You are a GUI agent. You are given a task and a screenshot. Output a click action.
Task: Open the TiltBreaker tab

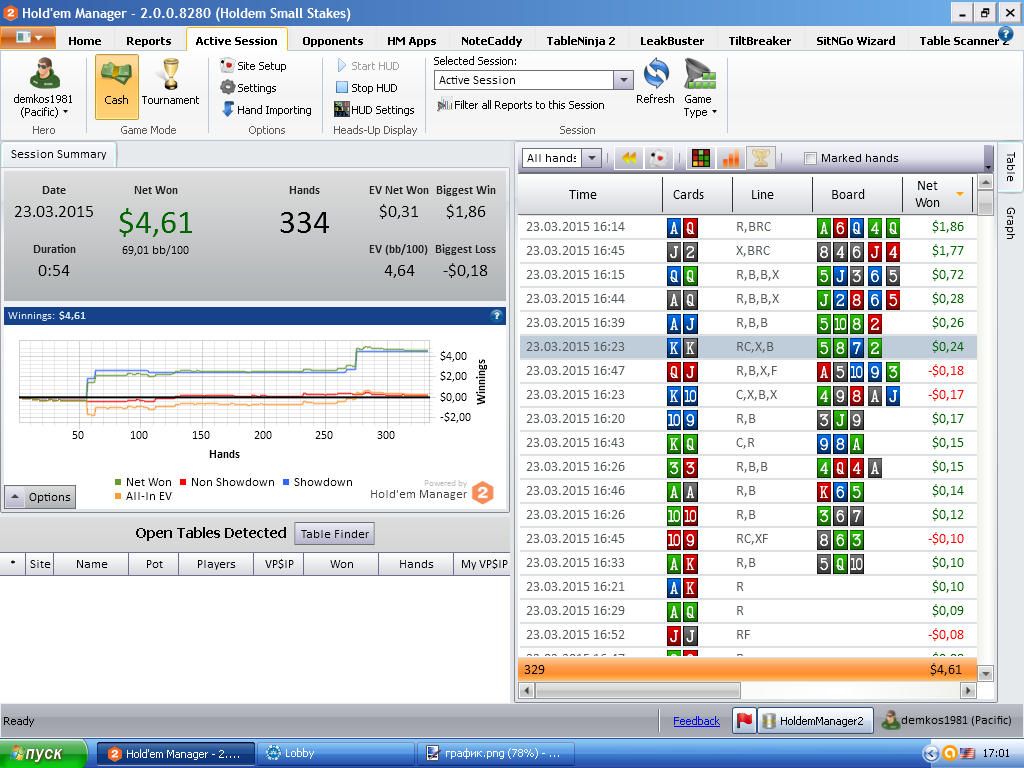point(760,40)
